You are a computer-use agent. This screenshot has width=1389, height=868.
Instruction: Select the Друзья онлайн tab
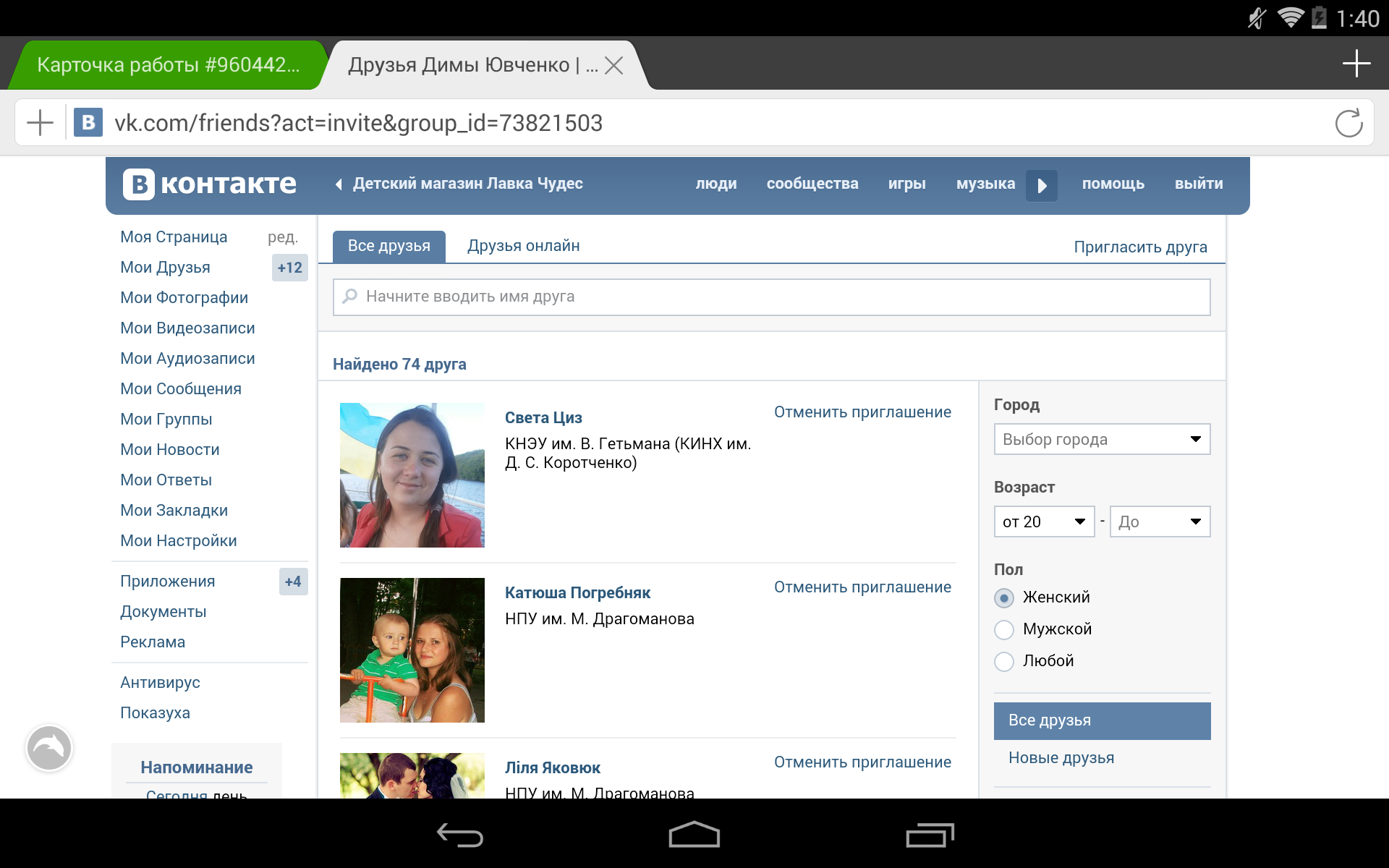[x=524, y=246]
